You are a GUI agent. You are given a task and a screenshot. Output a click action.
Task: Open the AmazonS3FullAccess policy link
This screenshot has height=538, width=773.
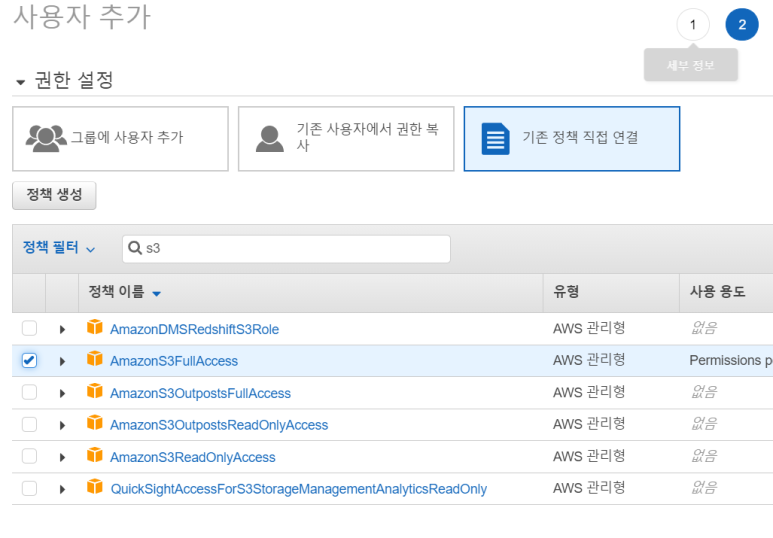pos(174,361)
